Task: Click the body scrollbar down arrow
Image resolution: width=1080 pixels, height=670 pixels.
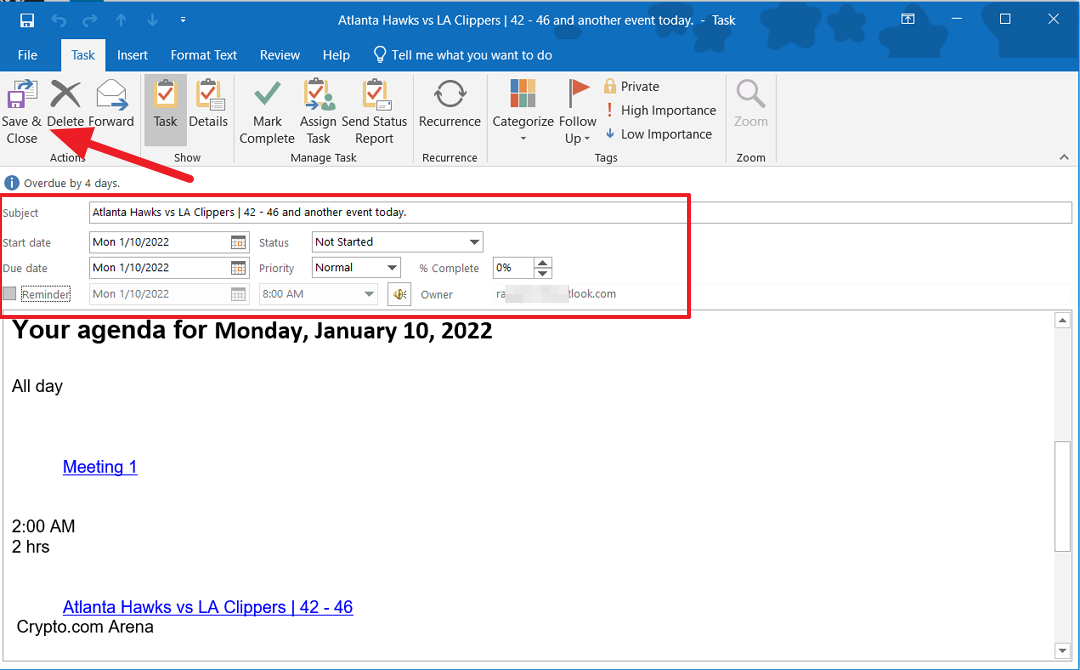Action: coord(1062,650)
